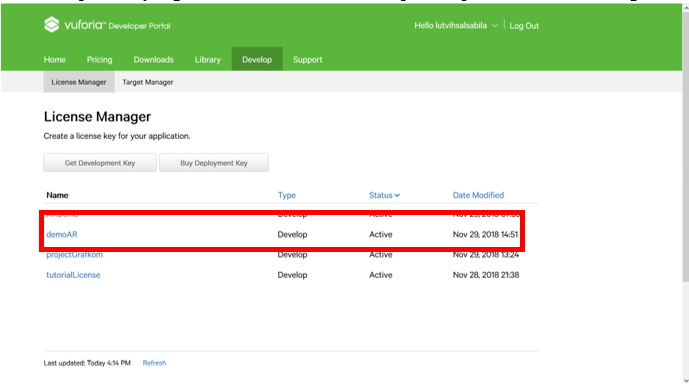Go to the Pricing page

click(99, 59)
